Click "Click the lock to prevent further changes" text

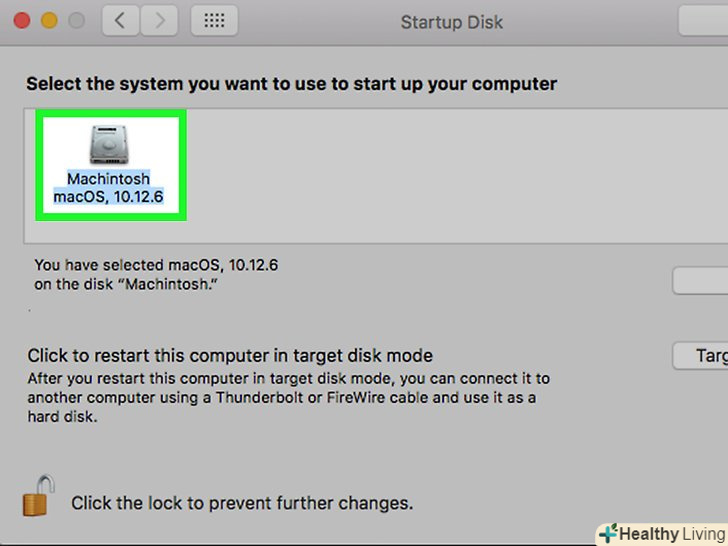coord(242,503)
